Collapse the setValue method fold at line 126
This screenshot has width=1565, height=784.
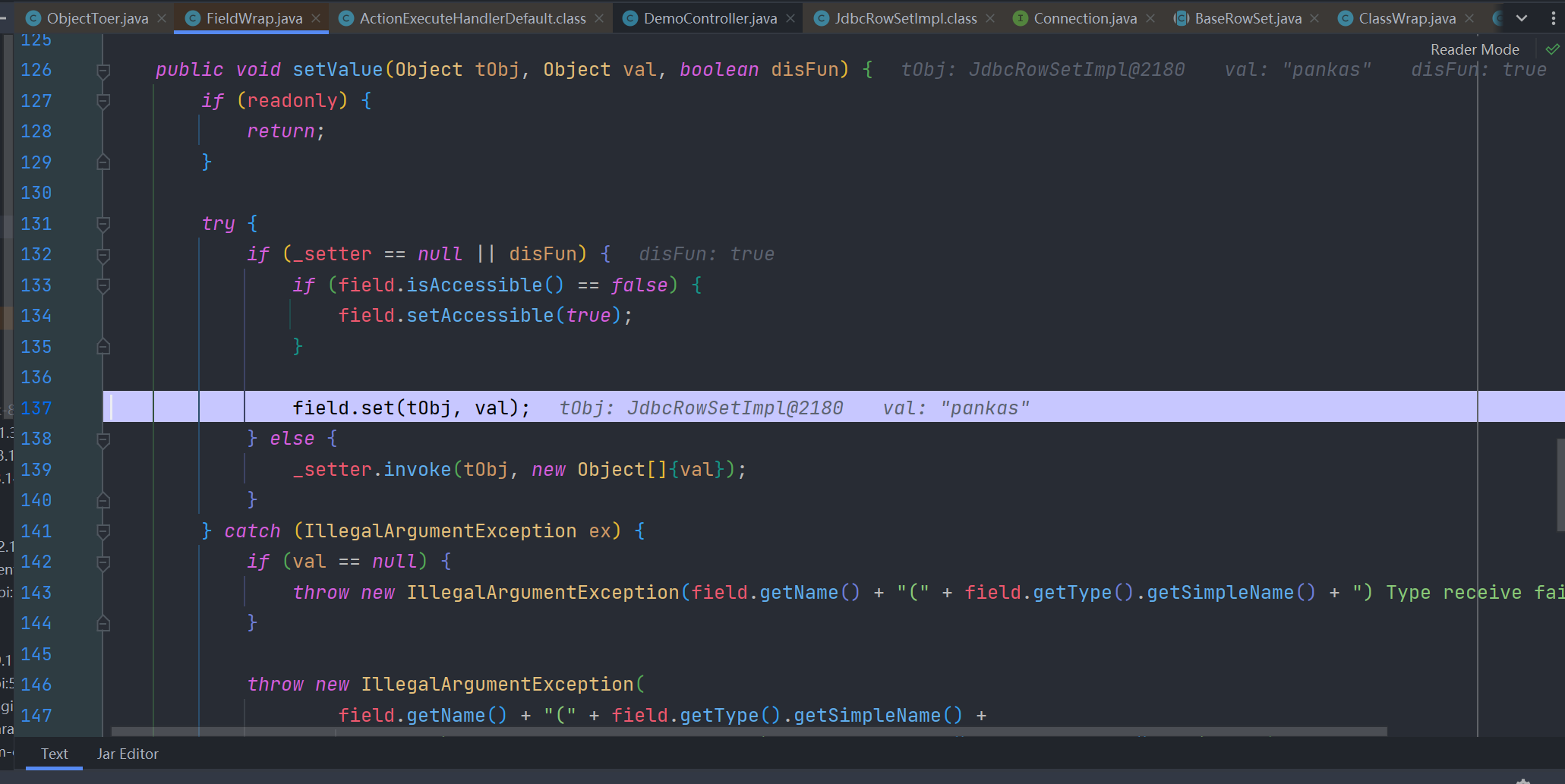click(x=103, y=70)
